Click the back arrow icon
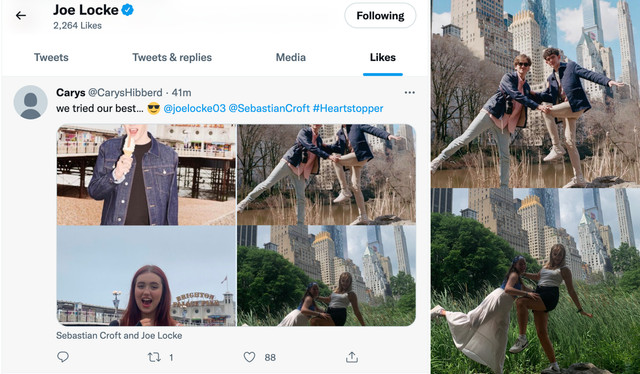 click(20, 16)
